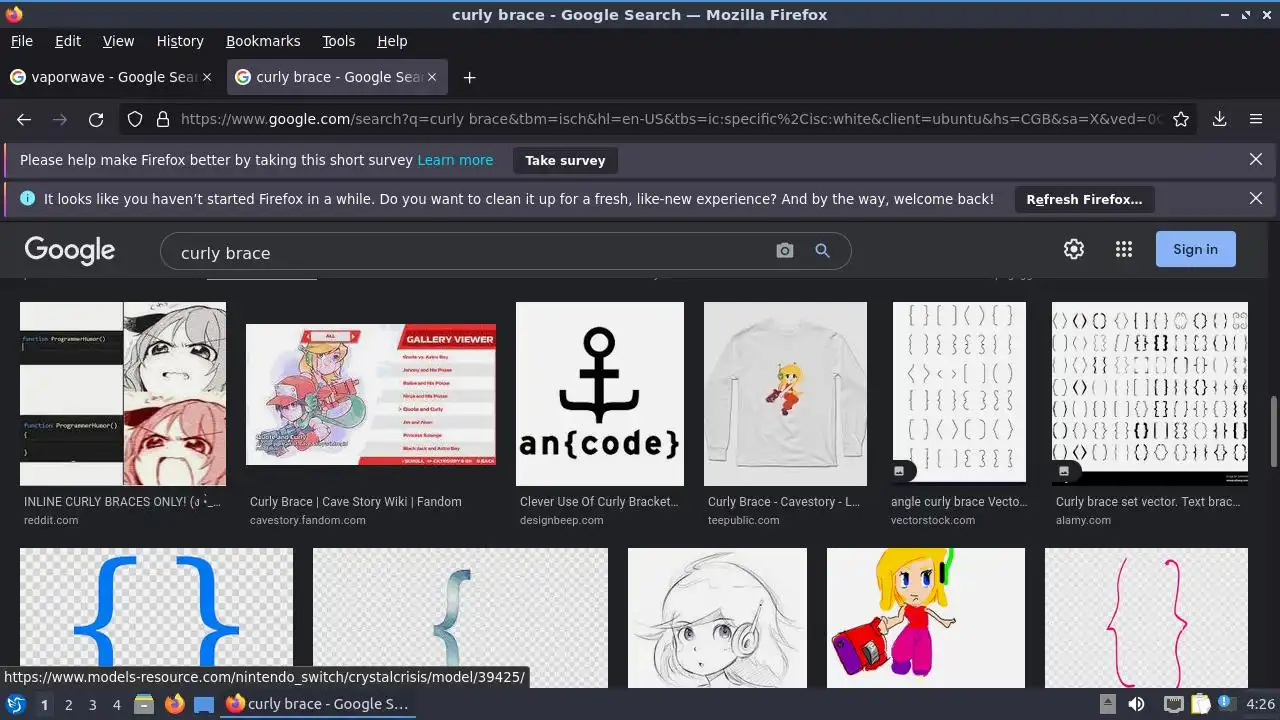Open the single teal curly brace image
The width and height of the screenshot is (1280, 720).
coord(460,618)
